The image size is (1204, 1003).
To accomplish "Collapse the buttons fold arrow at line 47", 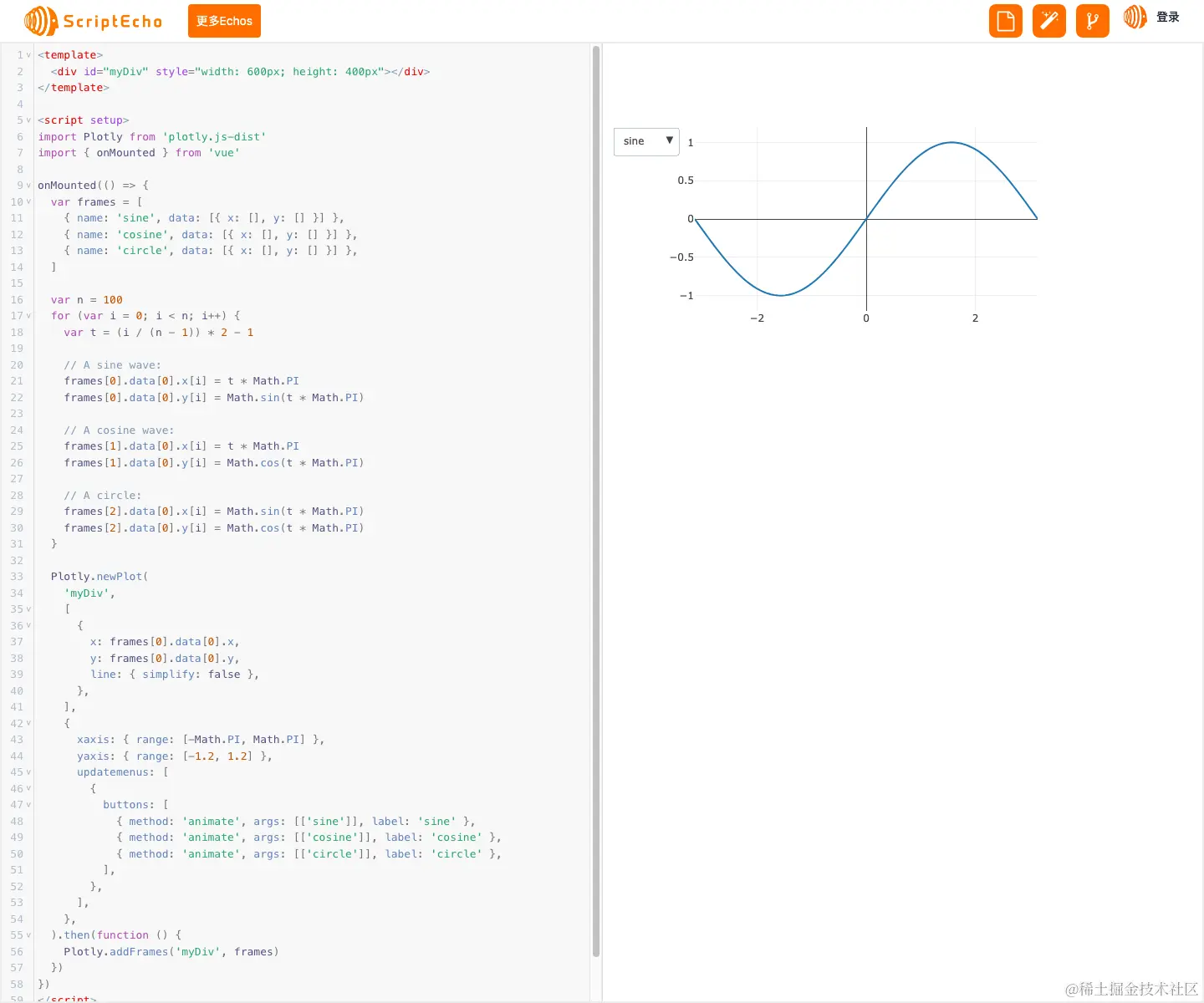I will (28, 805).
